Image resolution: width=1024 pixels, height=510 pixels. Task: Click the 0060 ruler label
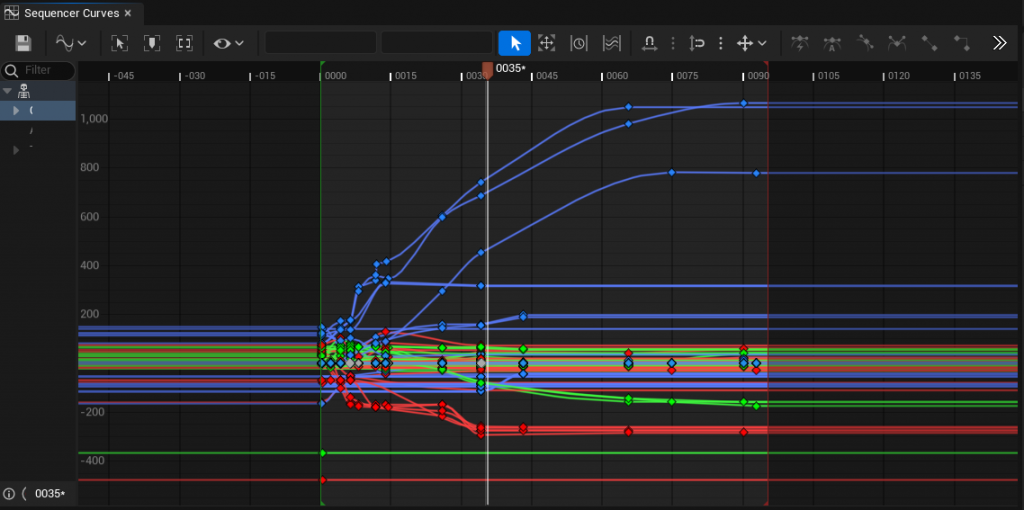[618, 76]
